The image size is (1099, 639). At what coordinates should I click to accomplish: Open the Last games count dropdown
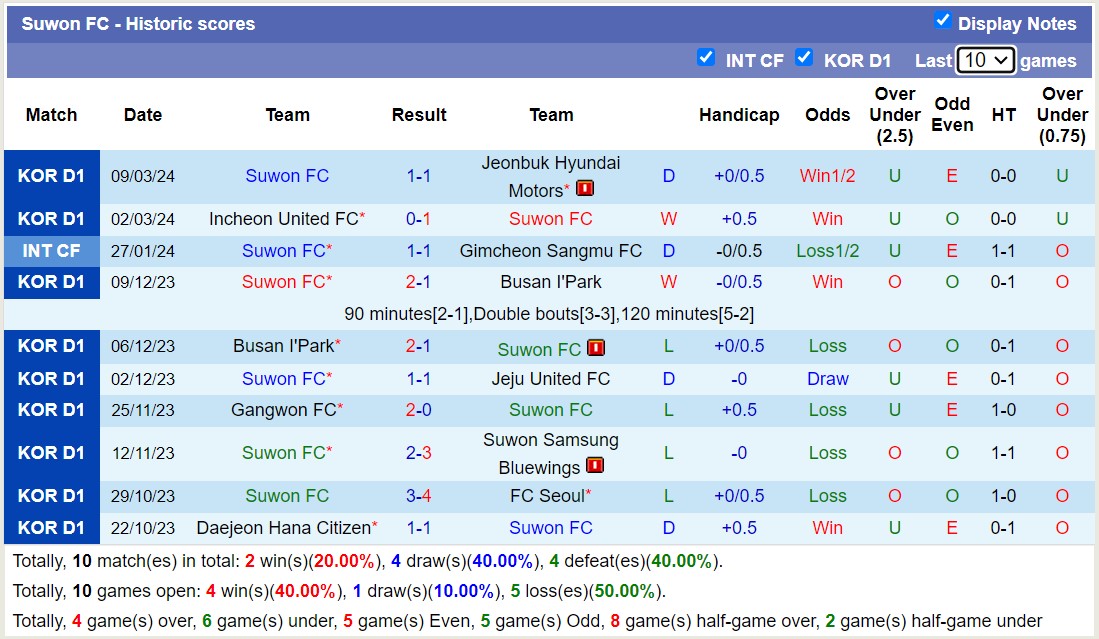tap(987, 60)
